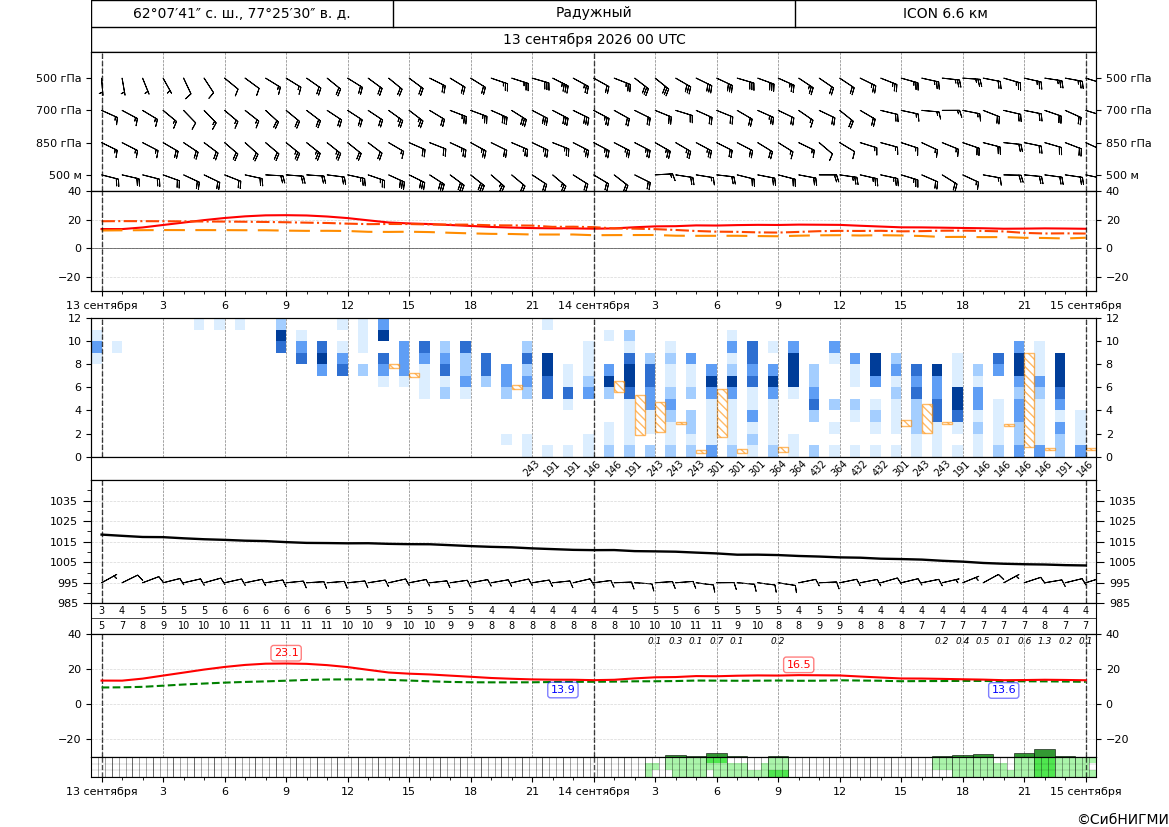This screenshot has width=1169, height=827.
Task: Click the tall hatched orange bar in cloud panel
Action: click(x=1030, y=400)
